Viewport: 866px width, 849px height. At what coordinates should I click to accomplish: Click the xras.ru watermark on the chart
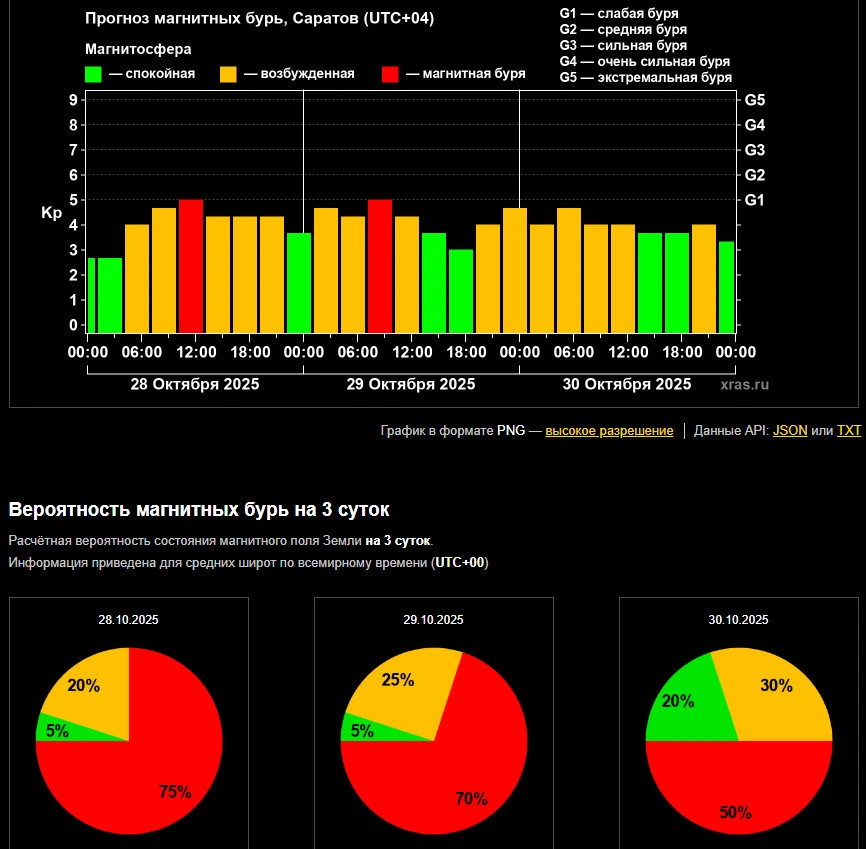pyautogui.click(x=745, y=384)
